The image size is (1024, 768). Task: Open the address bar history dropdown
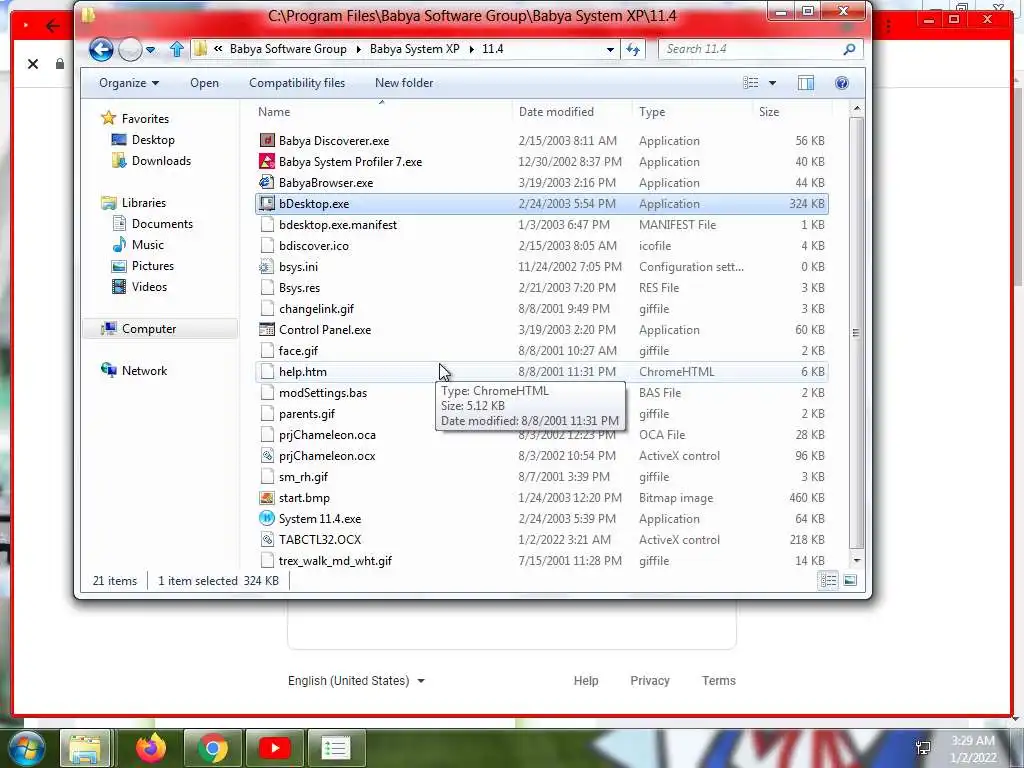(x=610, y=50)
